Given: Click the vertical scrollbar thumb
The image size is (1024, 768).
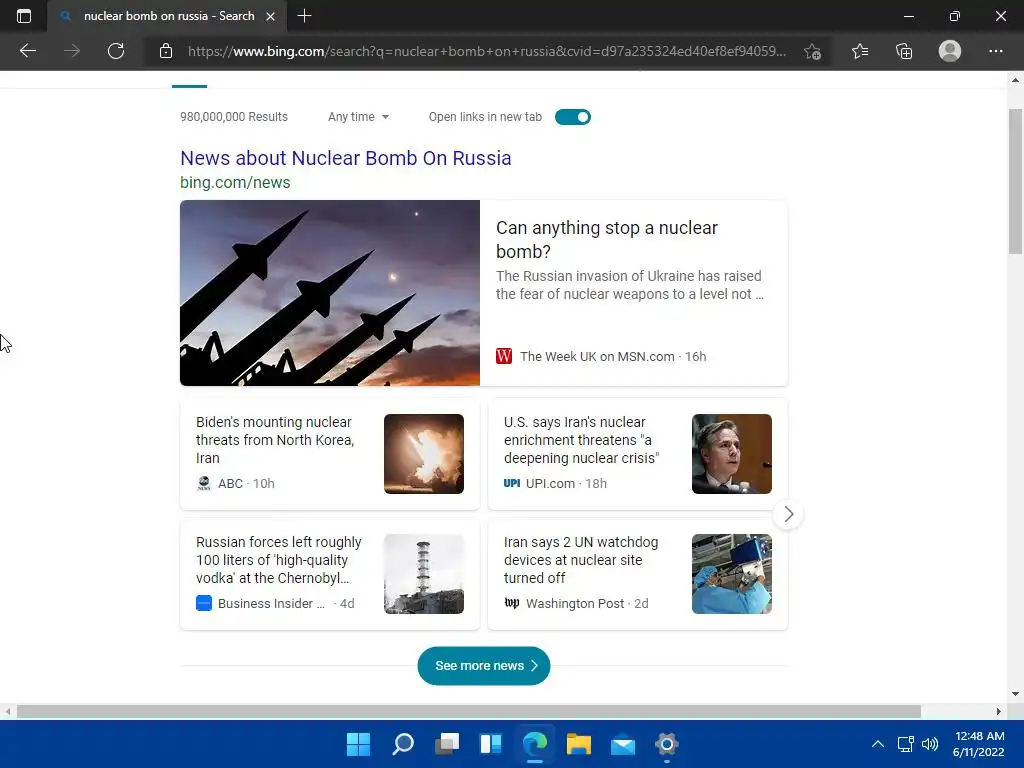Looking at the screenshot, I should click(x=1015, y=181).
